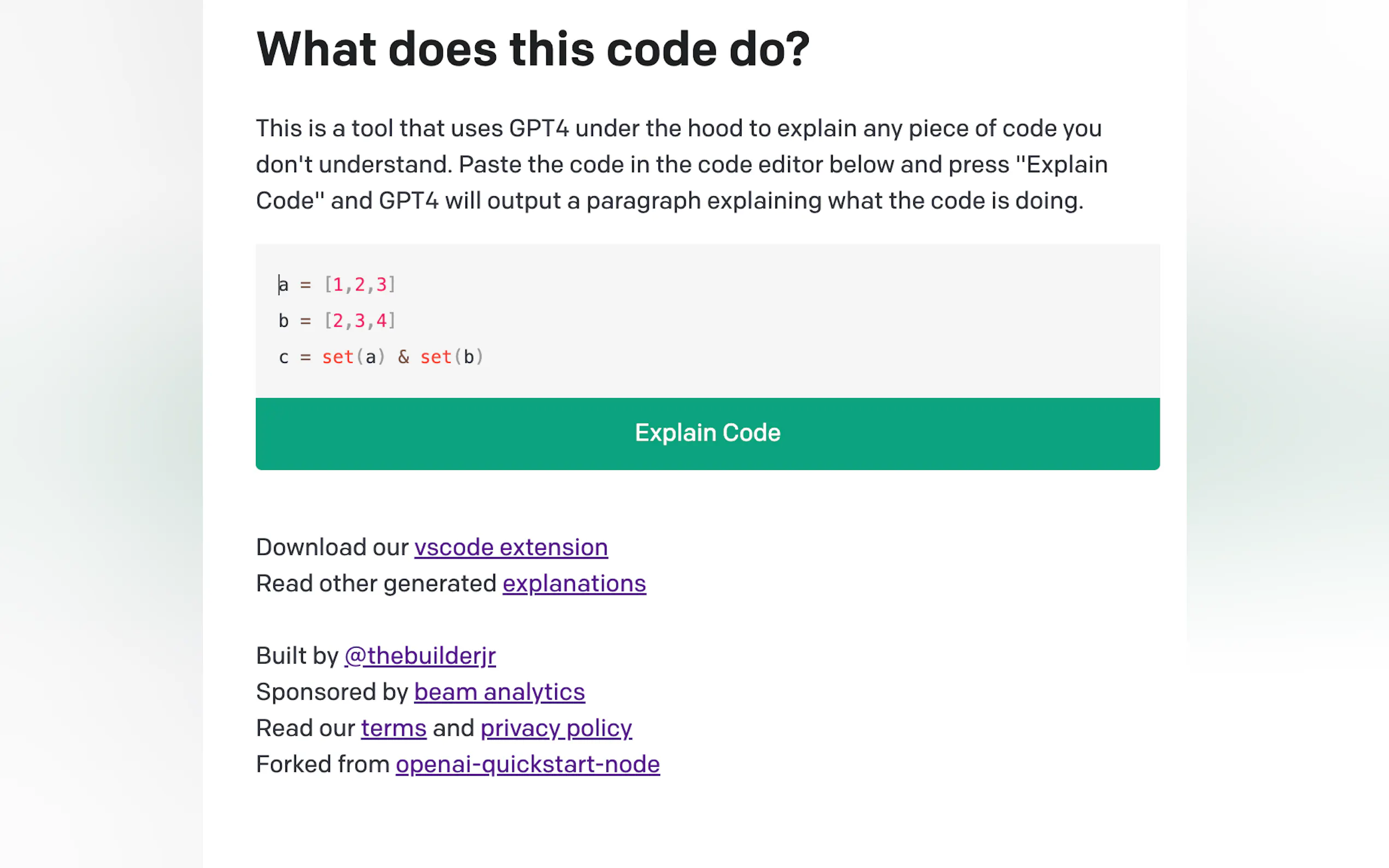Click the variable a on the first code line

284,285
